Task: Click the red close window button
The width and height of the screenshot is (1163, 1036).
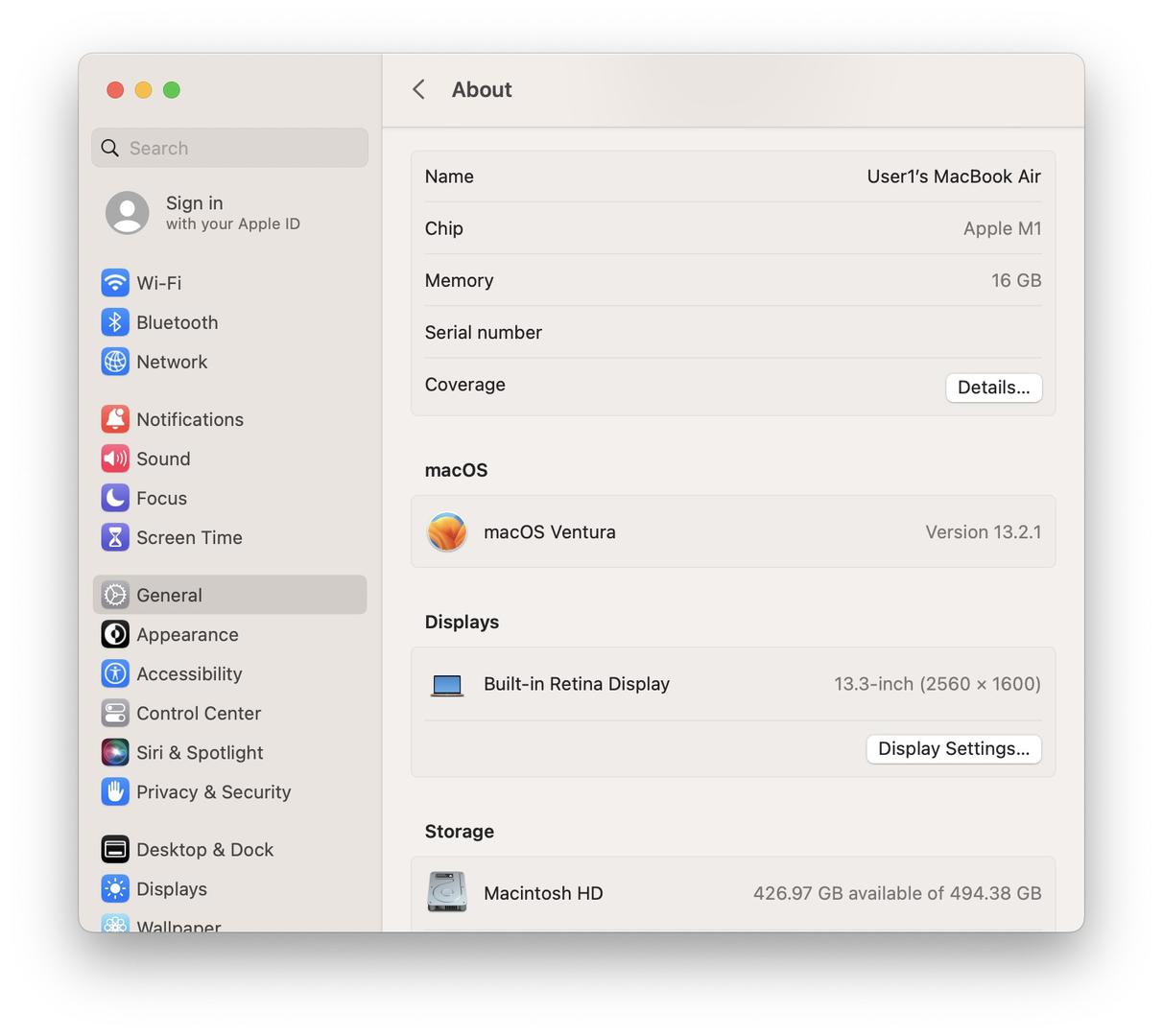Action: point(115,89)
